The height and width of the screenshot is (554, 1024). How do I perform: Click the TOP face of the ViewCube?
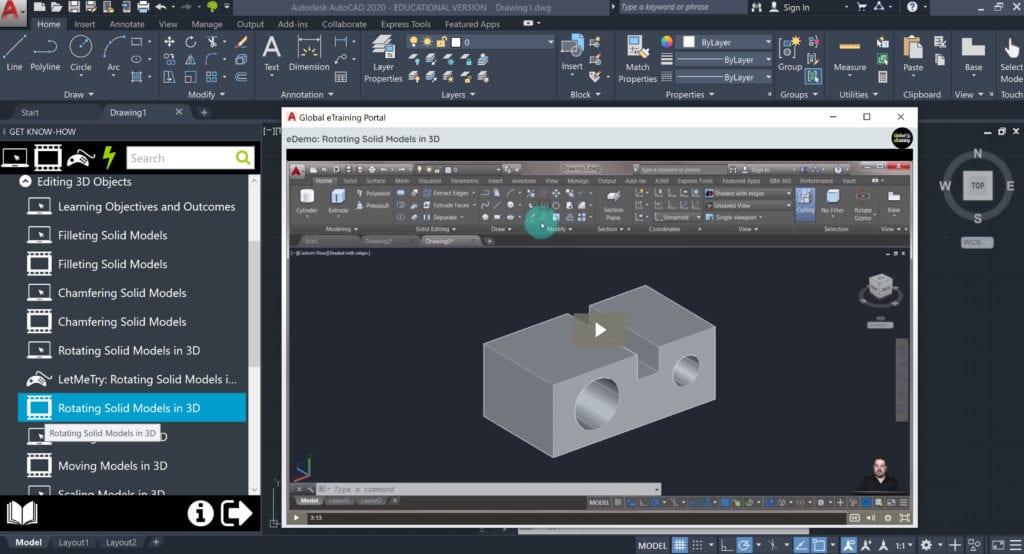[977, 186]
